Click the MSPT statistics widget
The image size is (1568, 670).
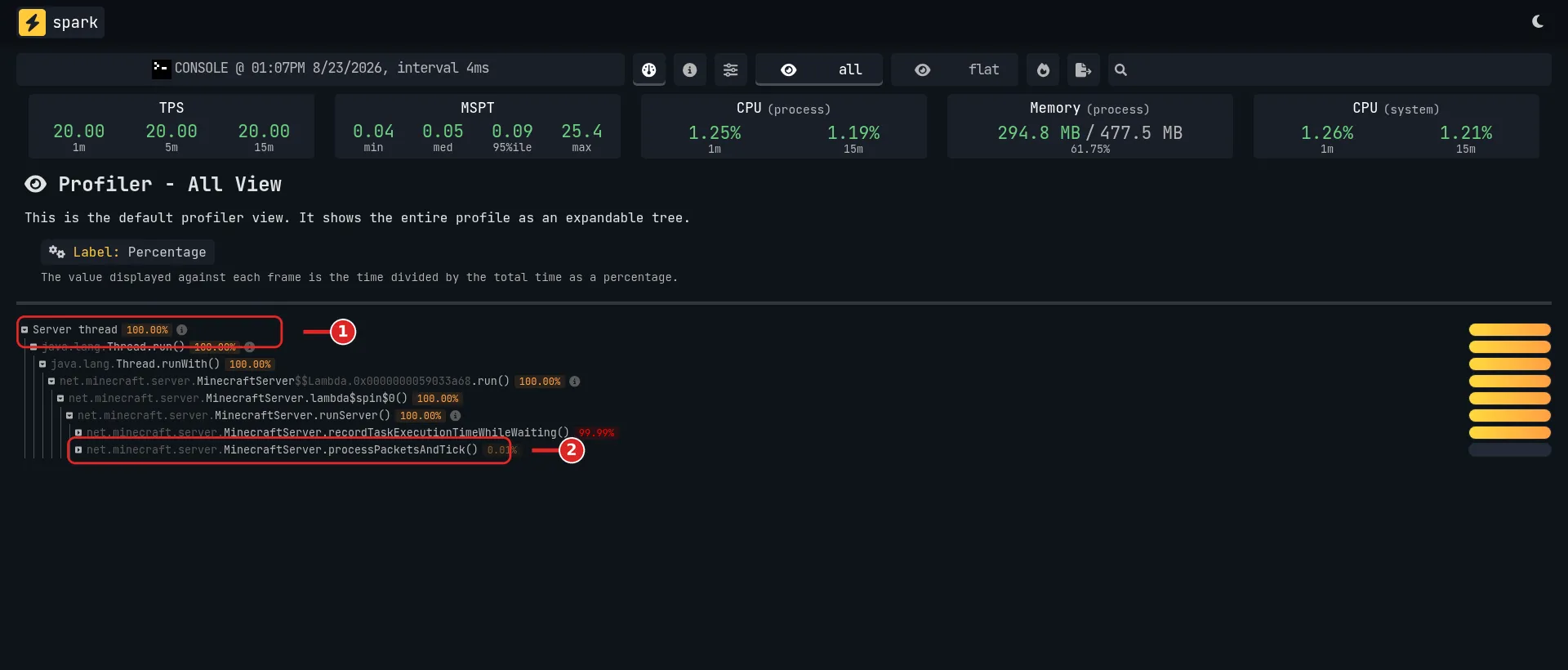(x=478, y=126)
